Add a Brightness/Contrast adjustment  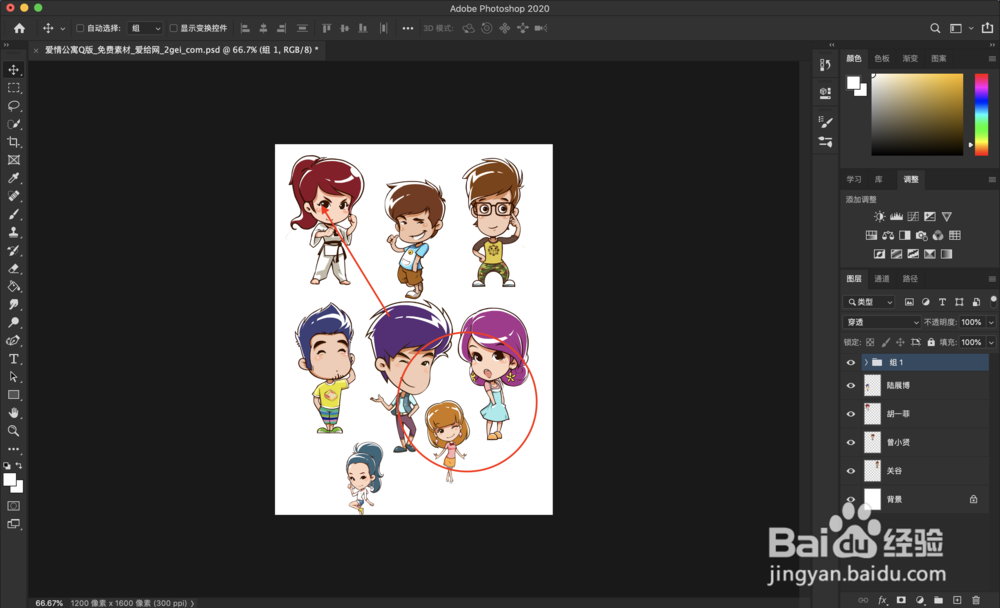(879, 216)
